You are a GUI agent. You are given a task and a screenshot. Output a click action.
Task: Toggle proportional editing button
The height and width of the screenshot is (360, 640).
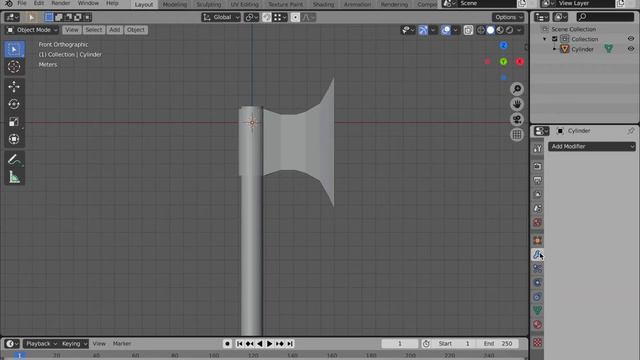tap(295, 17)
